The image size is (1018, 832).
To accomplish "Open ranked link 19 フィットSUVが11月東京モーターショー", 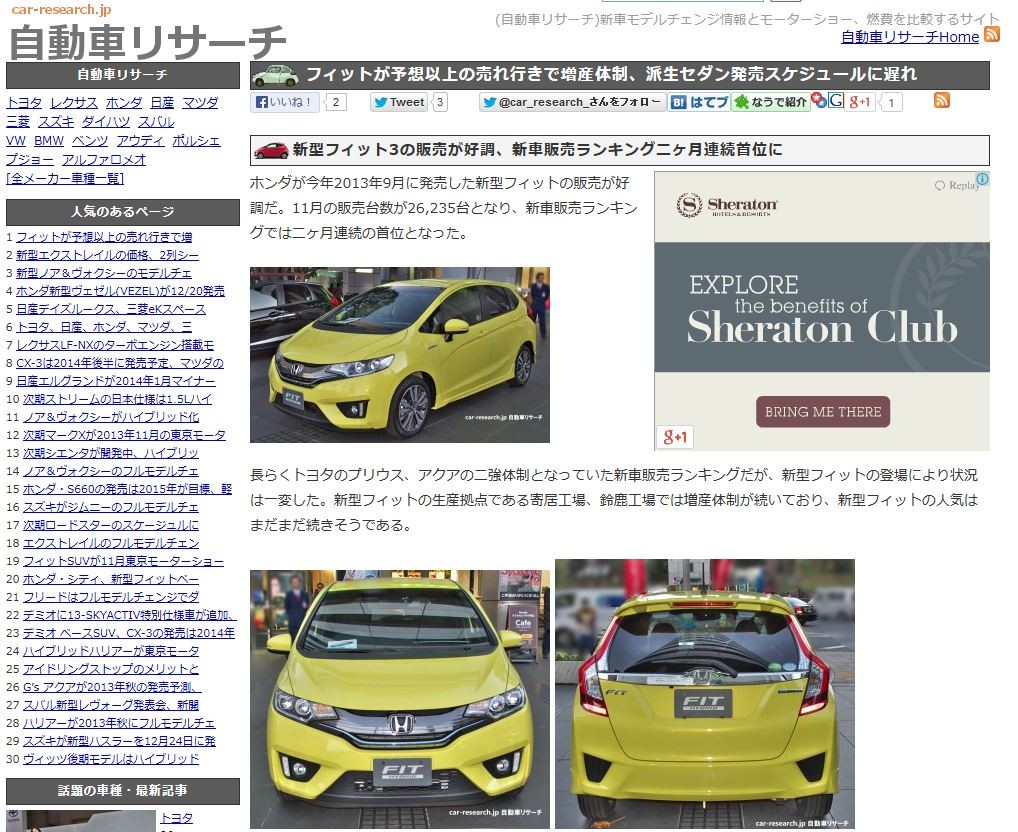I will coord(123,561).
